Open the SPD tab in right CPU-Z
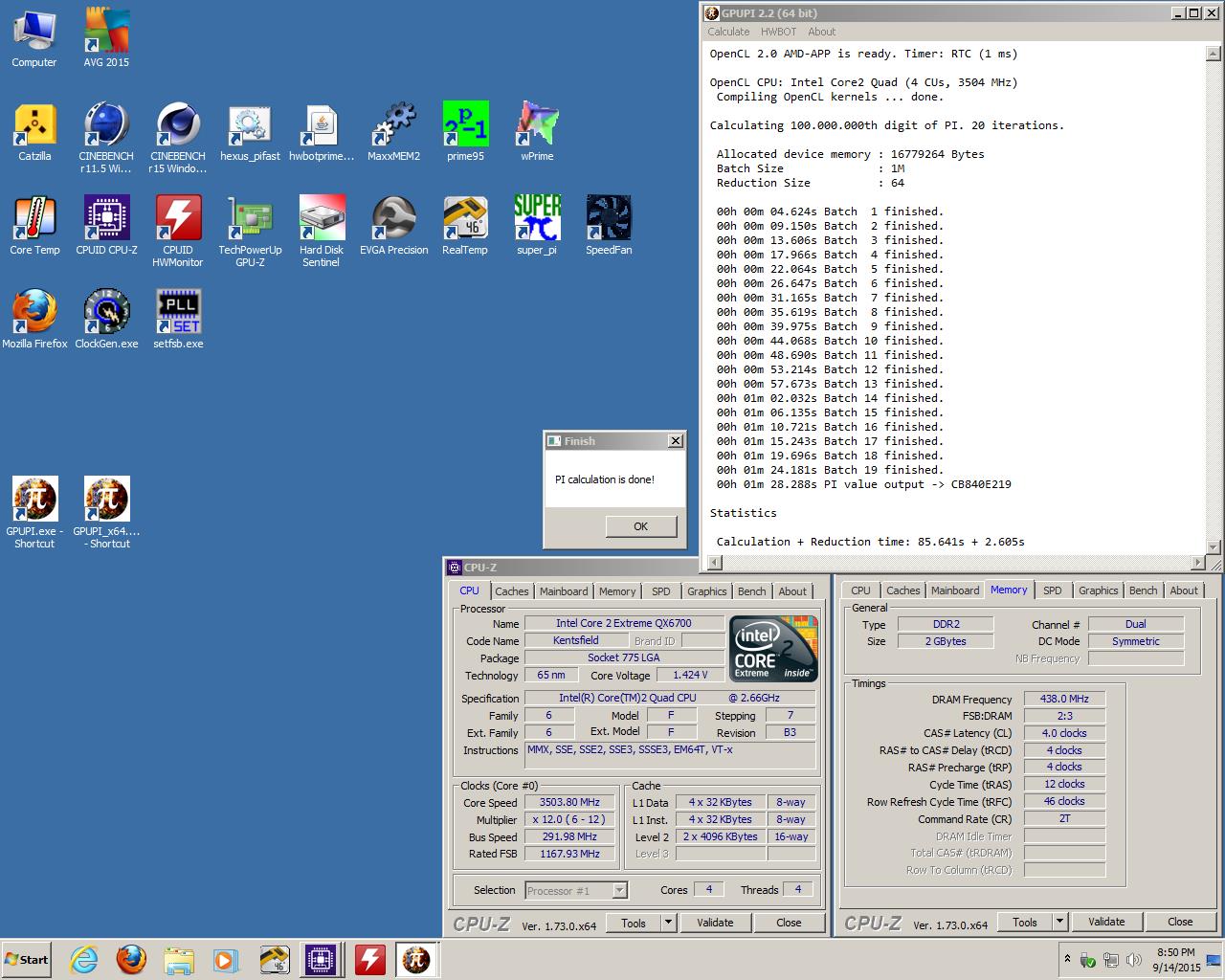 point(1053,590)
